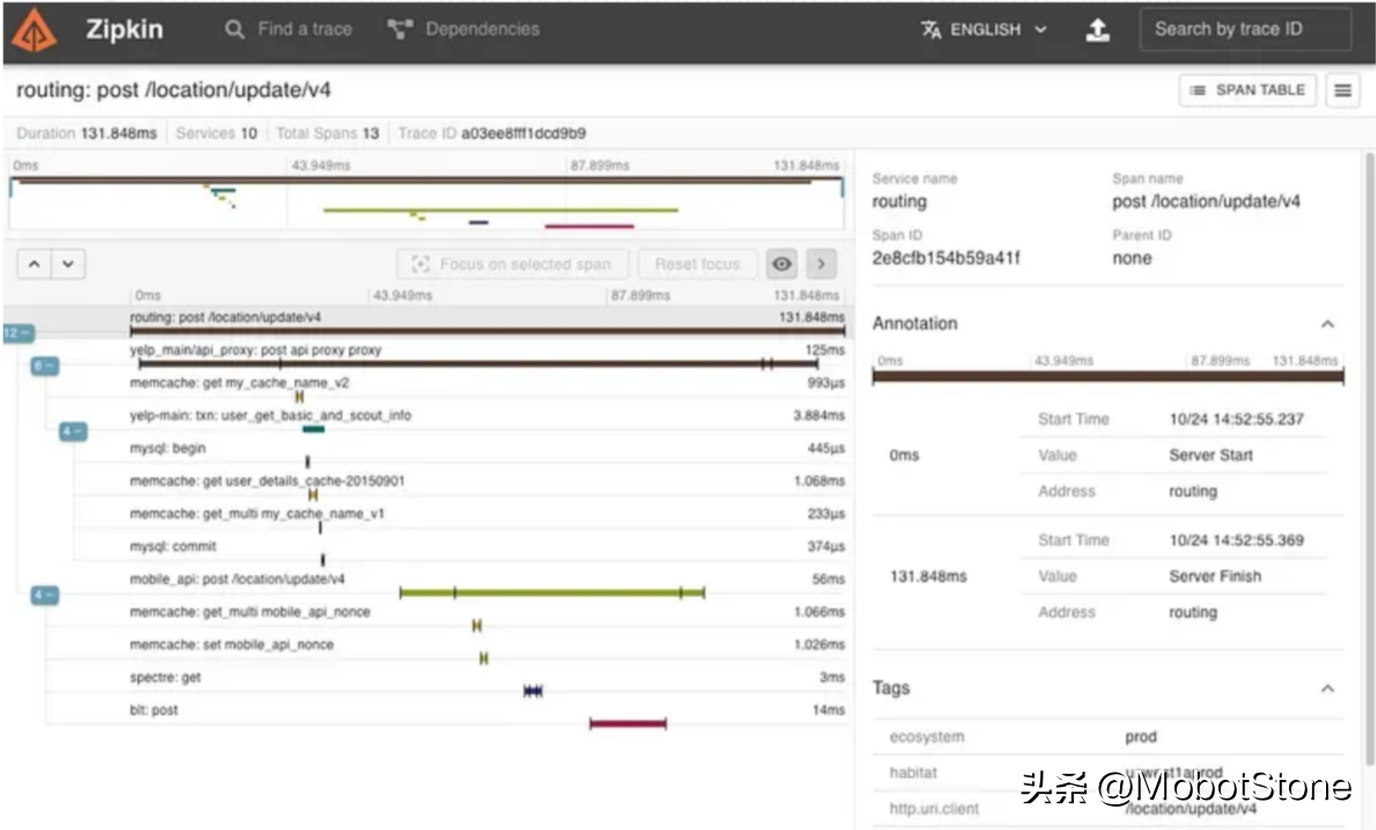Select the blt: post span
The width and height of the screenshot is (1376, 830).
487,716
